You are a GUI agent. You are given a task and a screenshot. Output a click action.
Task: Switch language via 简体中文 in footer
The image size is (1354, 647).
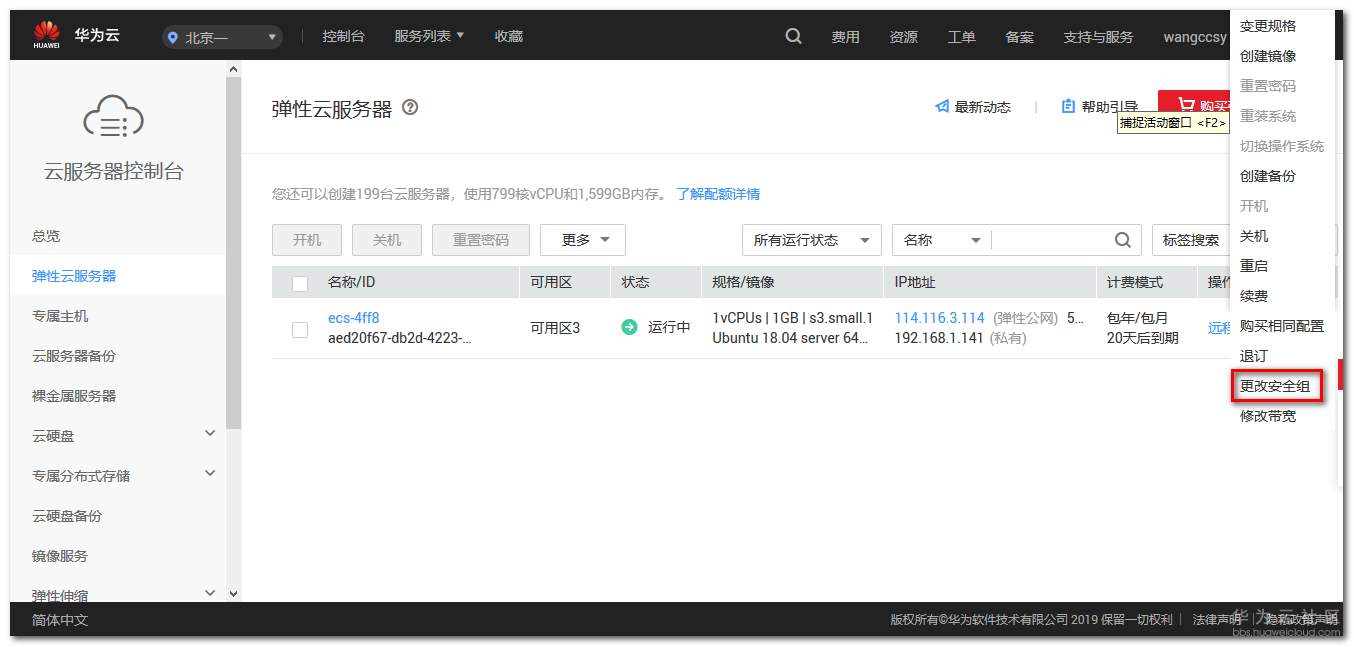coord(60,620)
